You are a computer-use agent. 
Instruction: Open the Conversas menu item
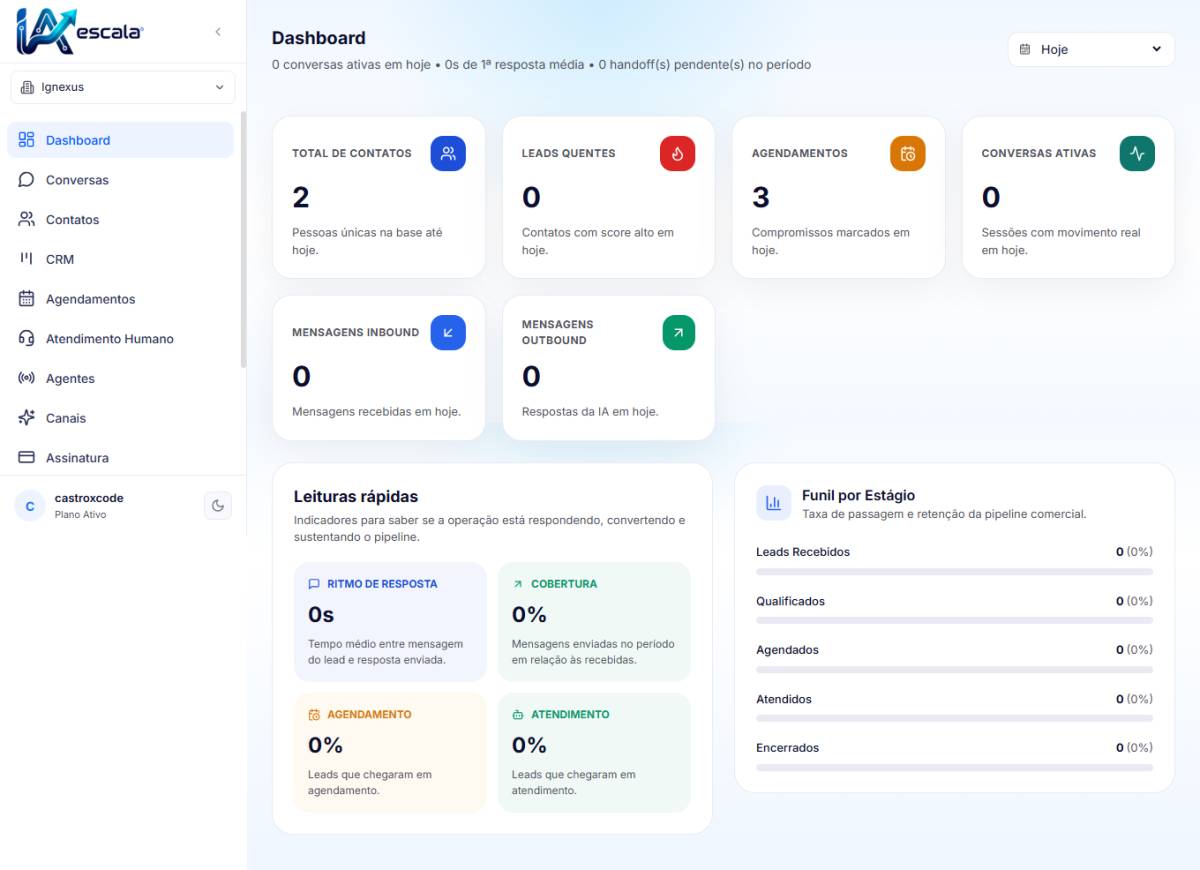click(x=120, y=180)
